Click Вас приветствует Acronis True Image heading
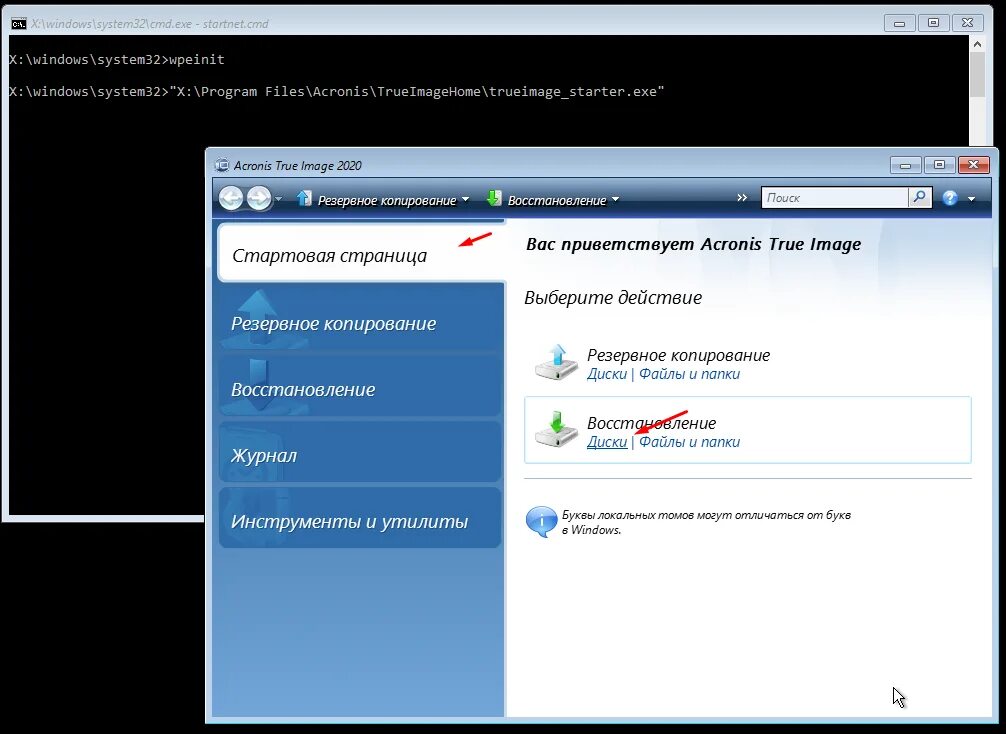1006x734 pixels. pos(694,244)
